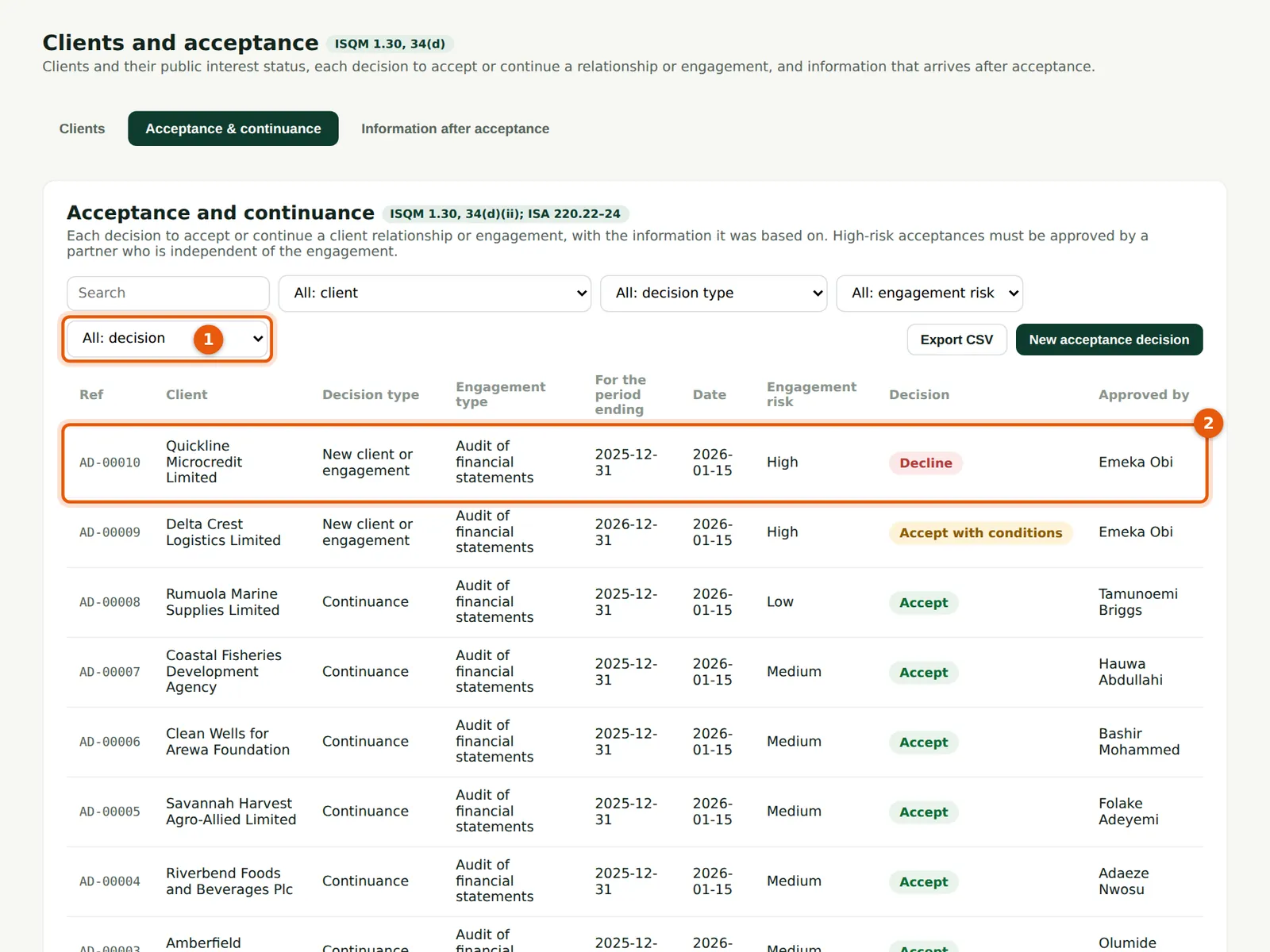Click the Accept with conditions badge
Screen dimensions: 1270x952
coord(980,533)
